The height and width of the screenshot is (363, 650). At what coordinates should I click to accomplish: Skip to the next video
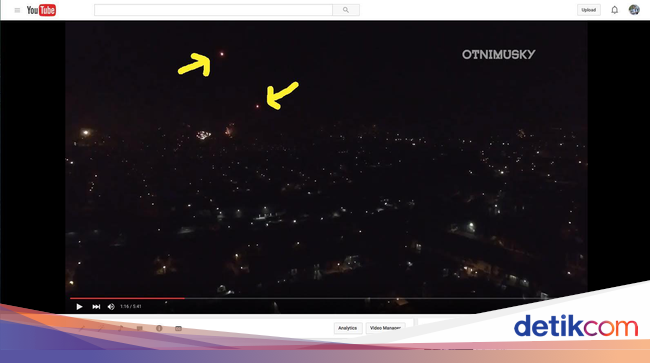click(x=96, y=307)
